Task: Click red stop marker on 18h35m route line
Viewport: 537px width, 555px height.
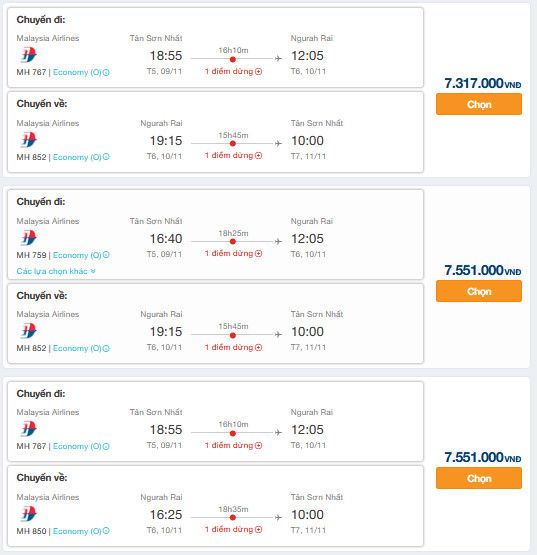Action: pyautogui.click(x=233, y=517)
